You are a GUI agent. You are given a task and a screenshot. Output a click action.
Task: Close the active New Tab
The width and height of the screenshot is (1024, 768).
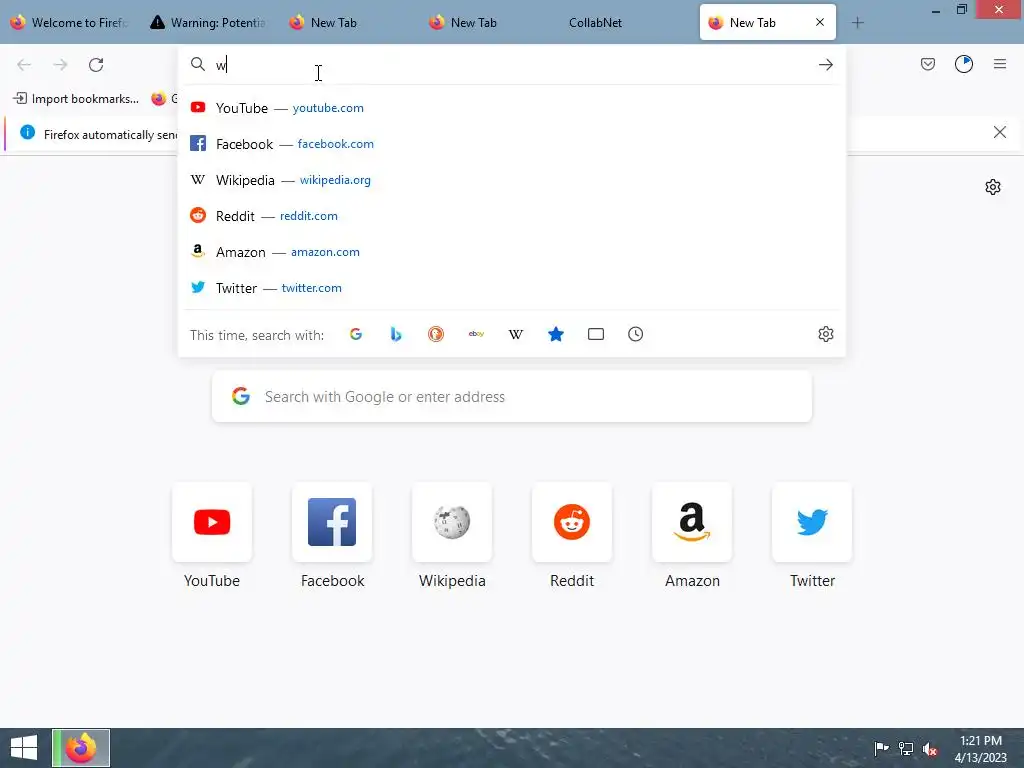[820, 22]
